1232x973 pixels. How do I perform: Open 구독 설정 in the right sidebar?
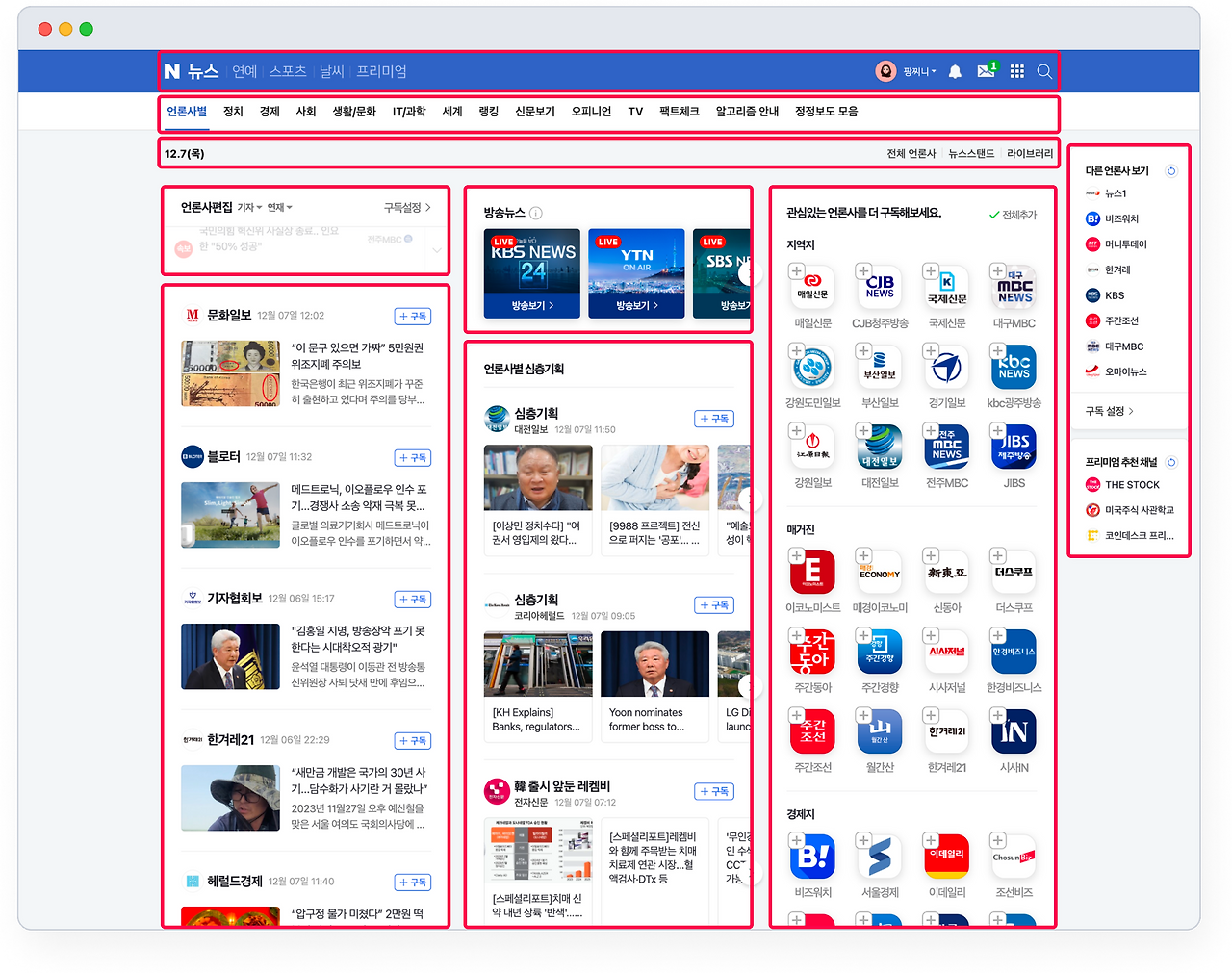click(x=1110, y=411)
